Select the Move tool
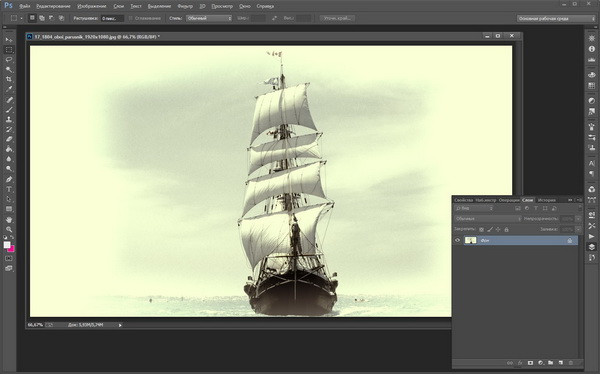This screenshot has width=600, height=374. point(9,40)
